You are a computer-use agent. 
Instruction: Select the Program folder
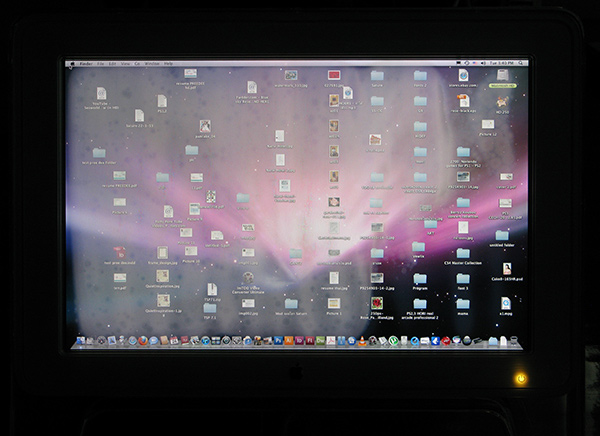(x=420, y=281)
